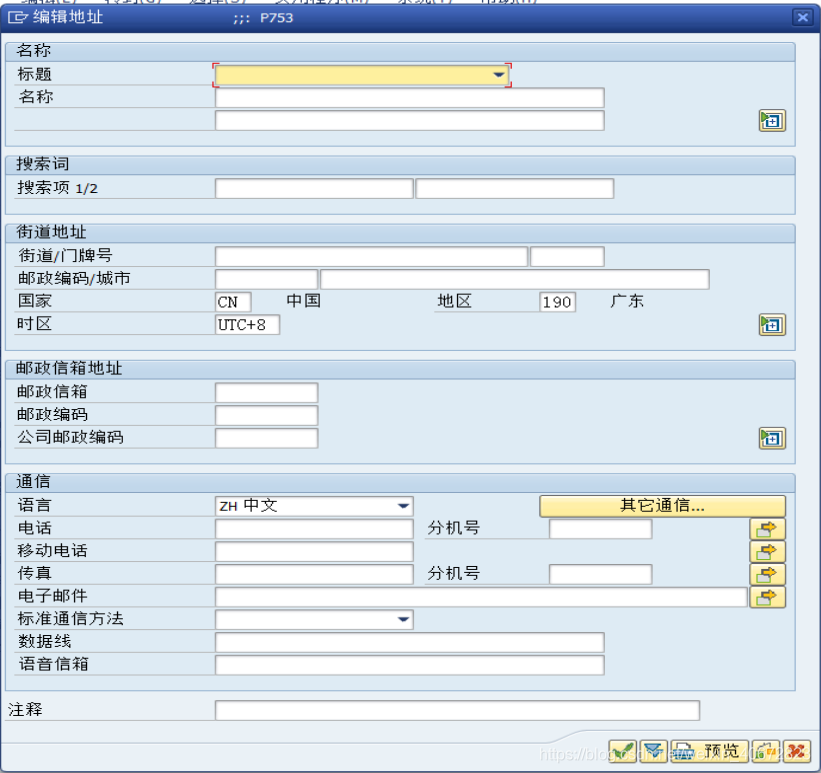
Task: Select the 地区 field containing 190
Action: (558, 302)
